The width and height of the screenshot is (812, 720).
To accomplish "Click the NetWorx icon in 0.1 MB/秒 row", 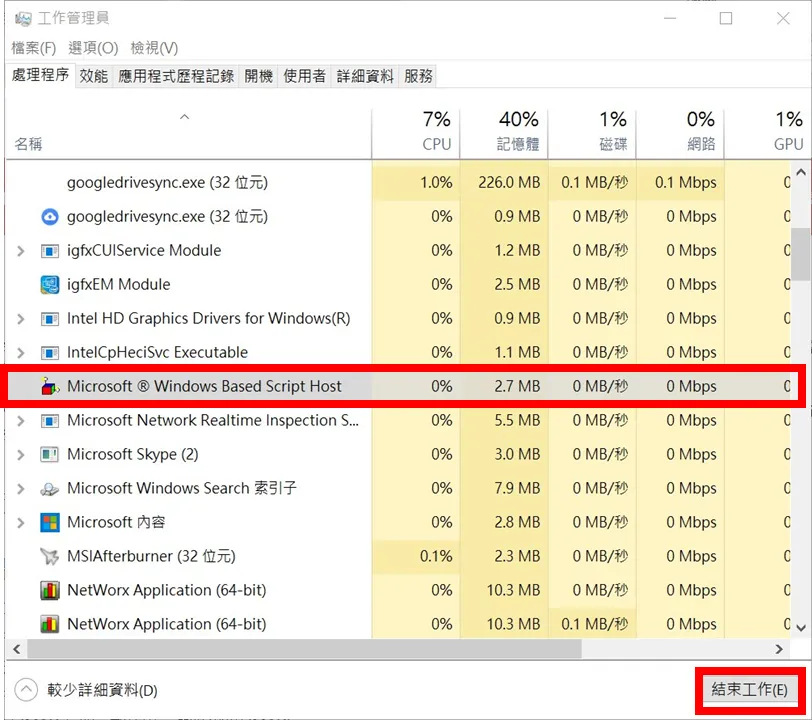I will [x=50, y=624].
